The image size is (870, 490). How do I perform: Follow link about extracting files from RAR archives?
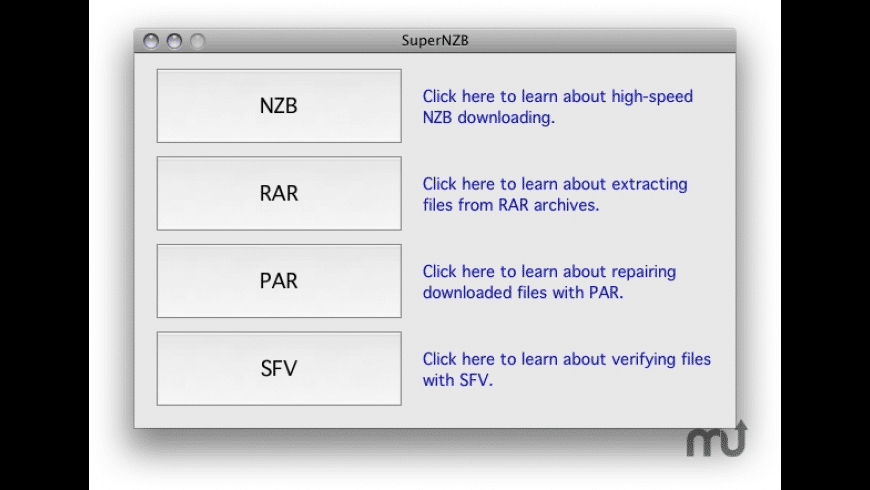pos(555,184)
